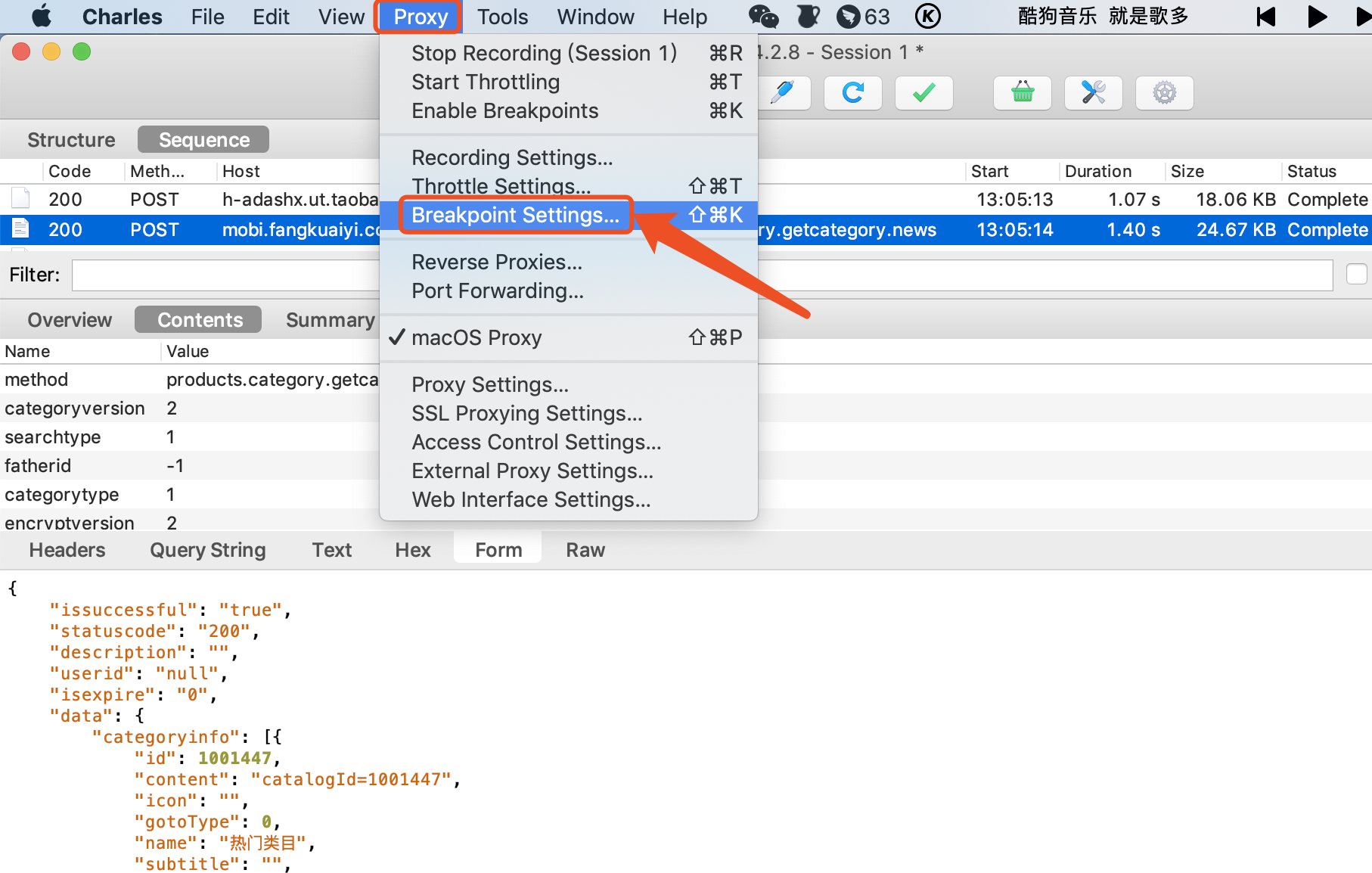This screenshot has width=1372, height=873.
Task: Open the View menu
Action: pos(341,17)
